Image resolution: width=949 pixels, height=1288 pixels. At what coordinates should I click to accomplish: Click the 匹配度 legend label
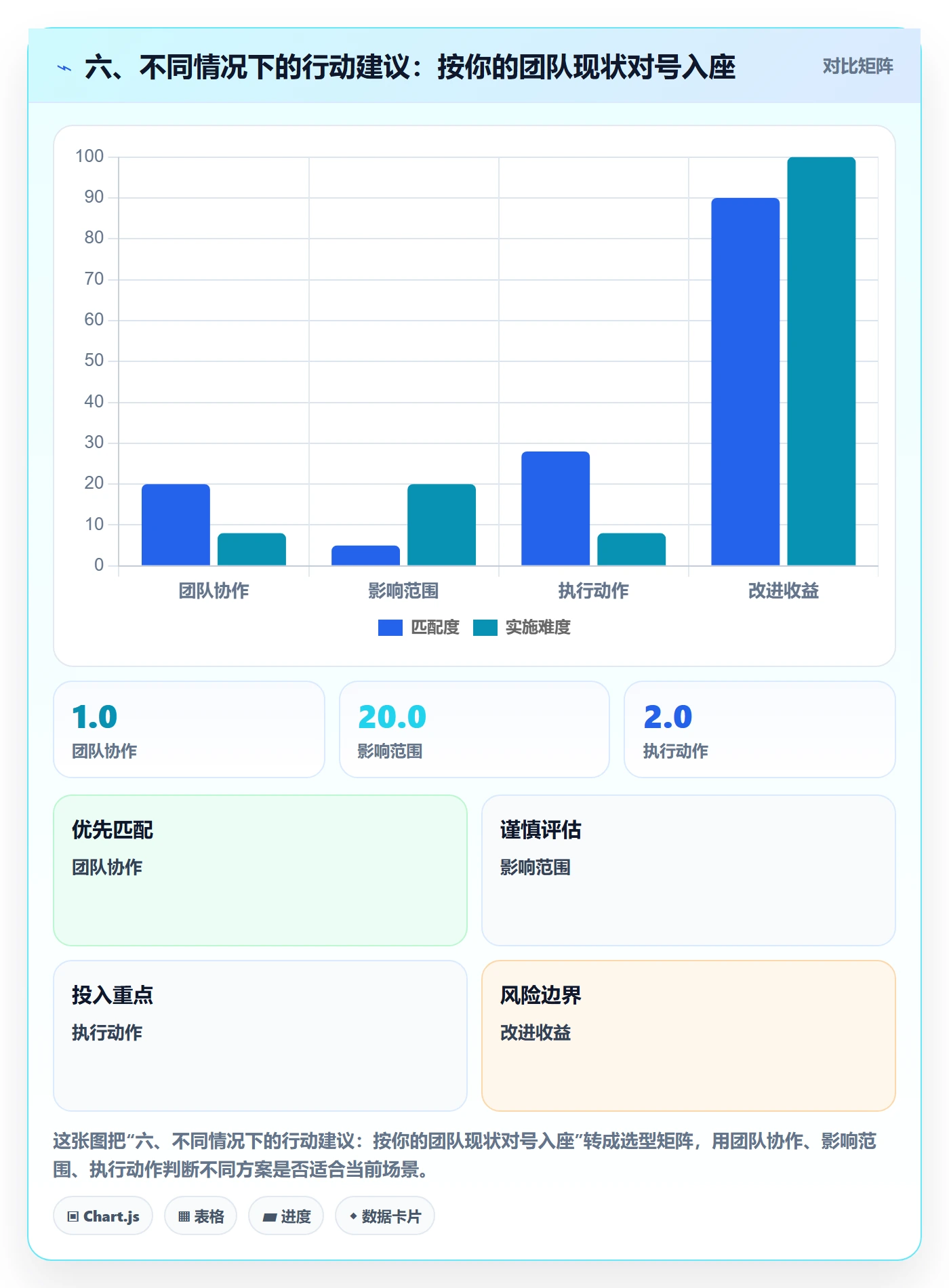[435, 628]
